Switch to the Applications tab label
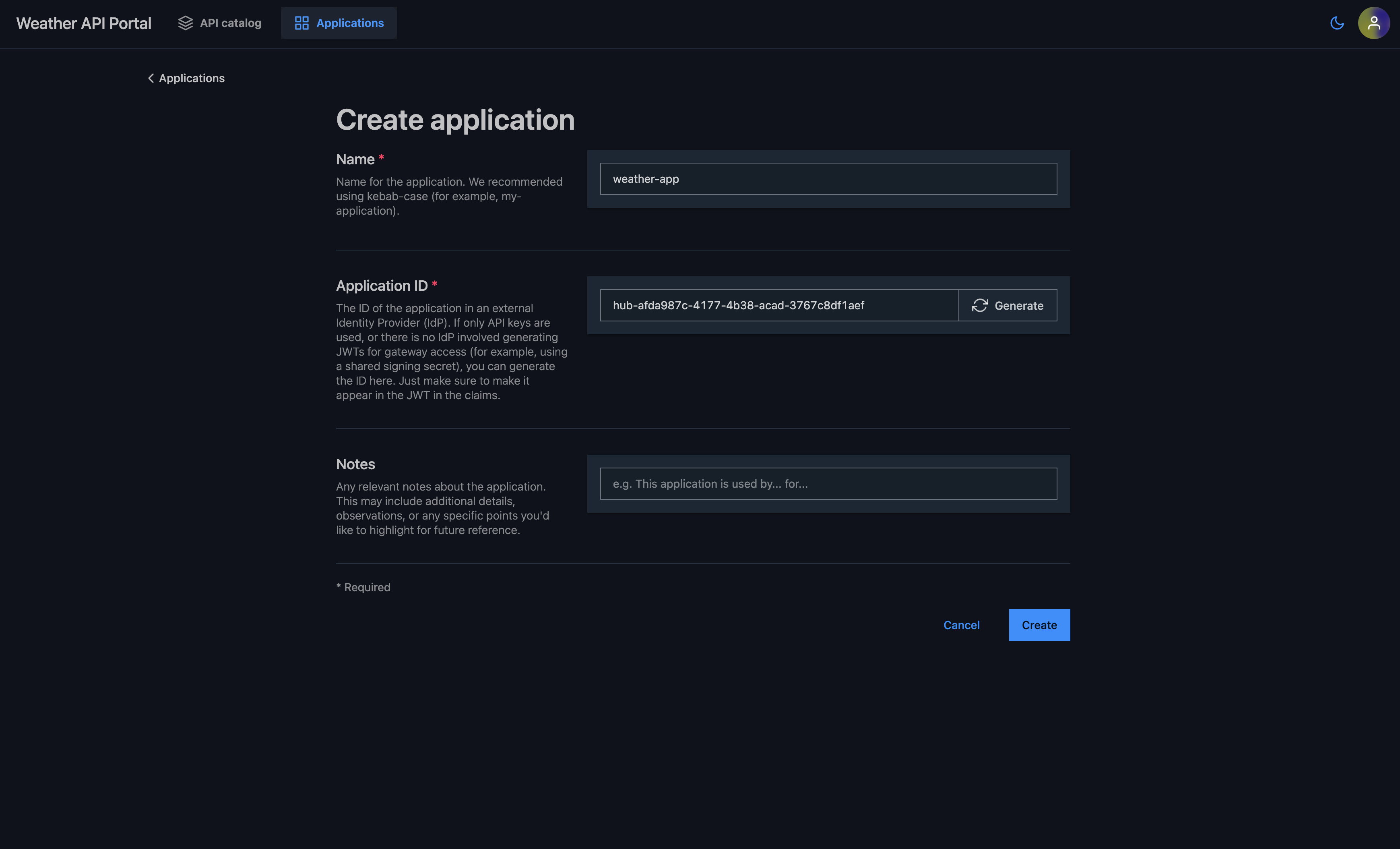The width and height of the screenshot is (1400, 849). [349, 23]
